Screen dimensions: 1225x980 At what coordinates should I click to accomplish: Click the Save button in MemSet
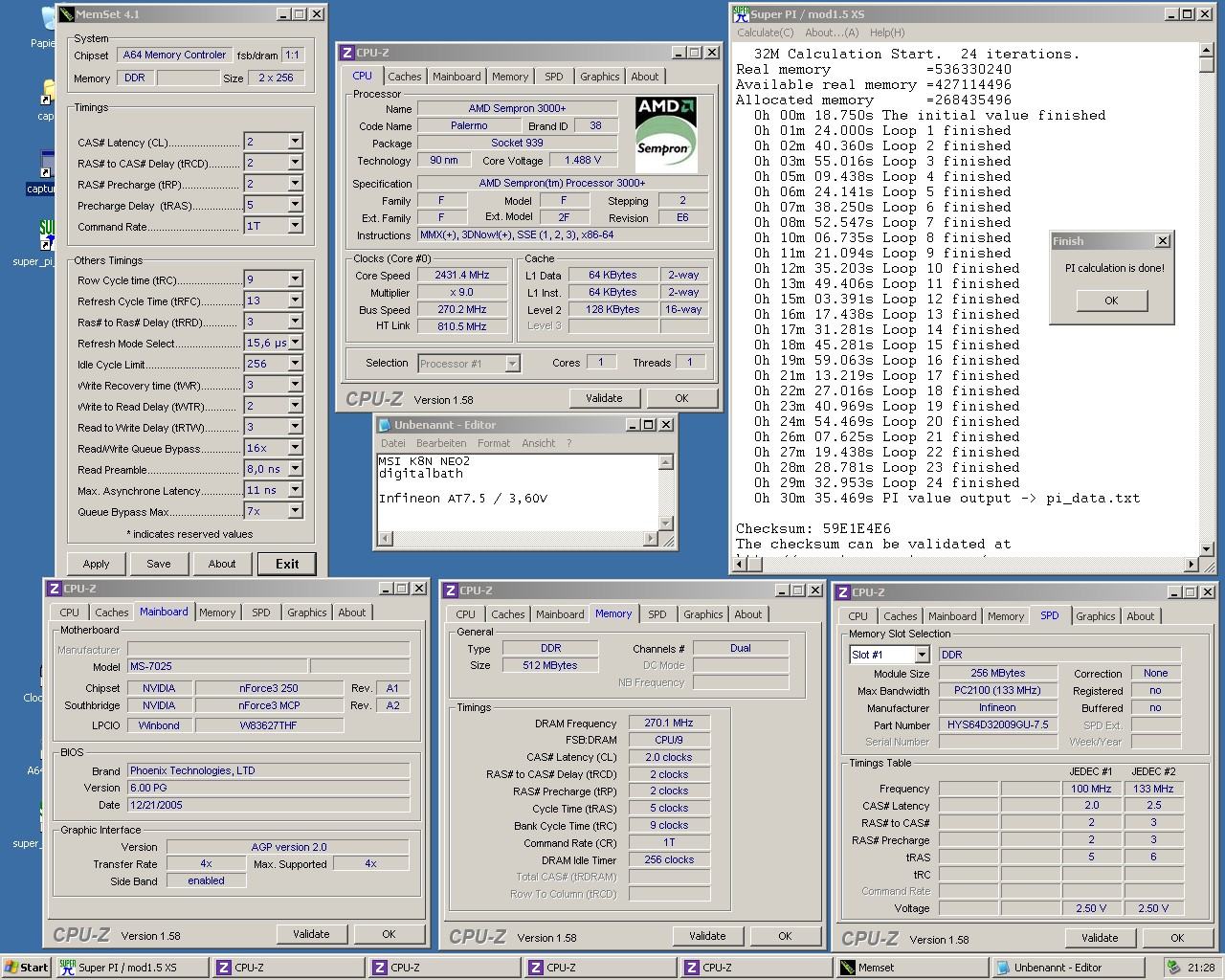(159, 564)
